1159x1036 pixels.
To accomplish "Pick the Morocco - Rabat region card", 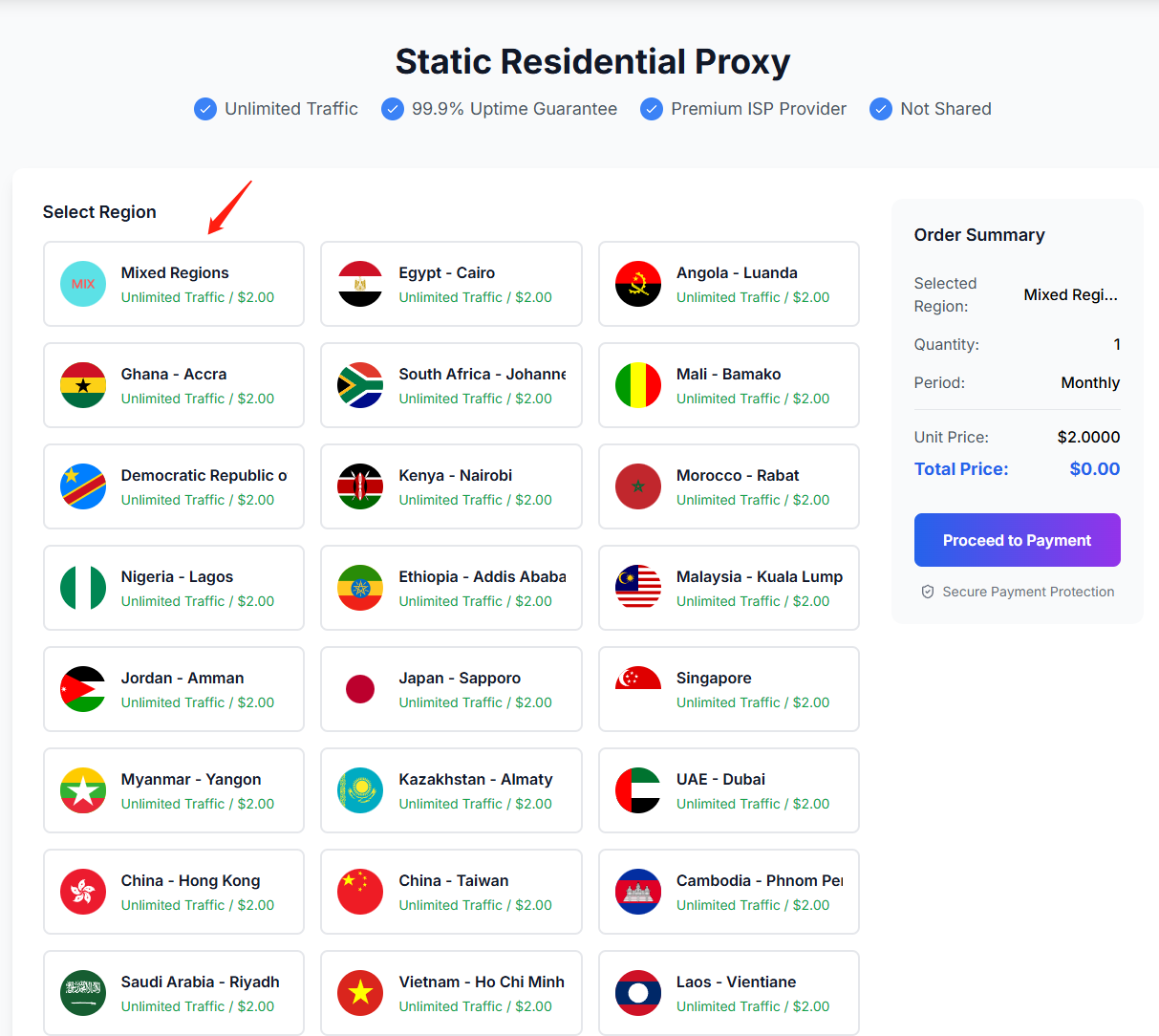I will [728, 486].
